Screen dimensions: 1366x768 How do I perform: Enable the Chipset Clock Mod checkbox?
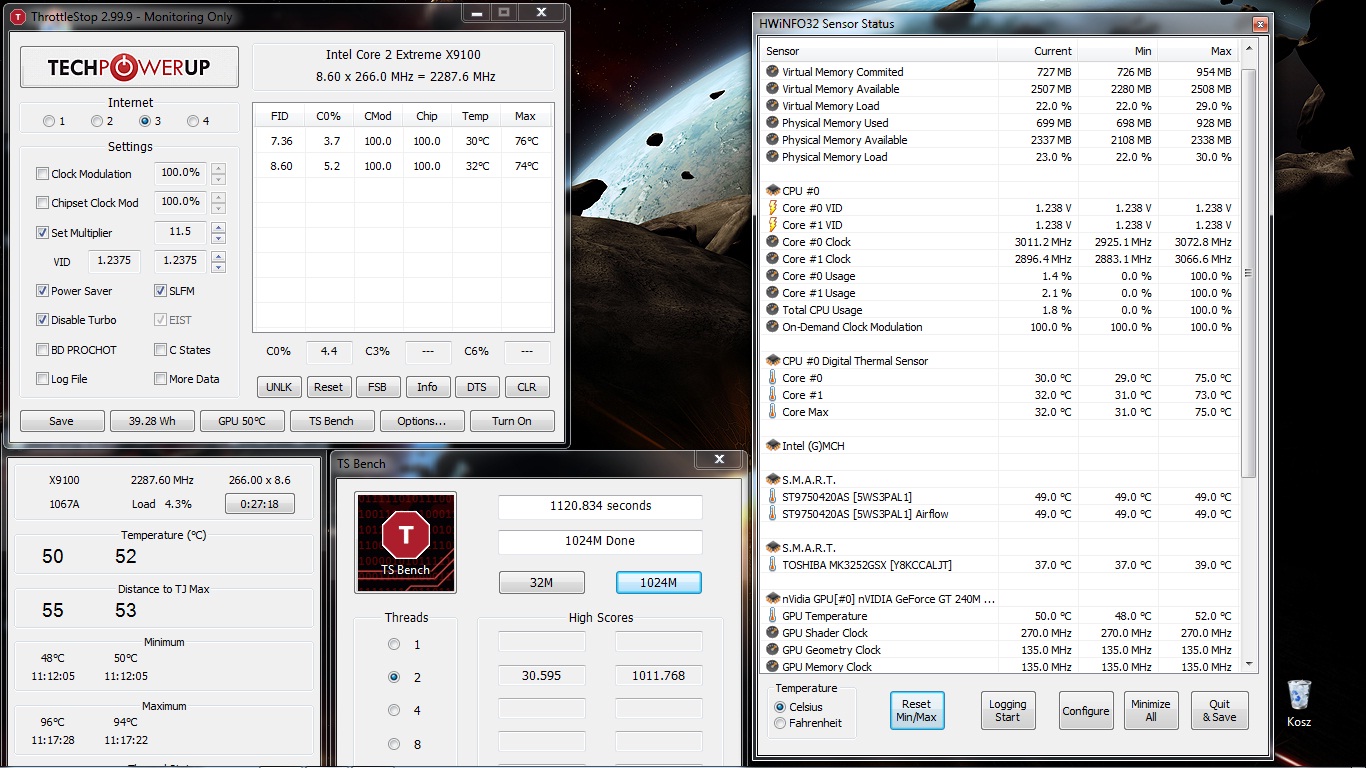tap(42, 203)
